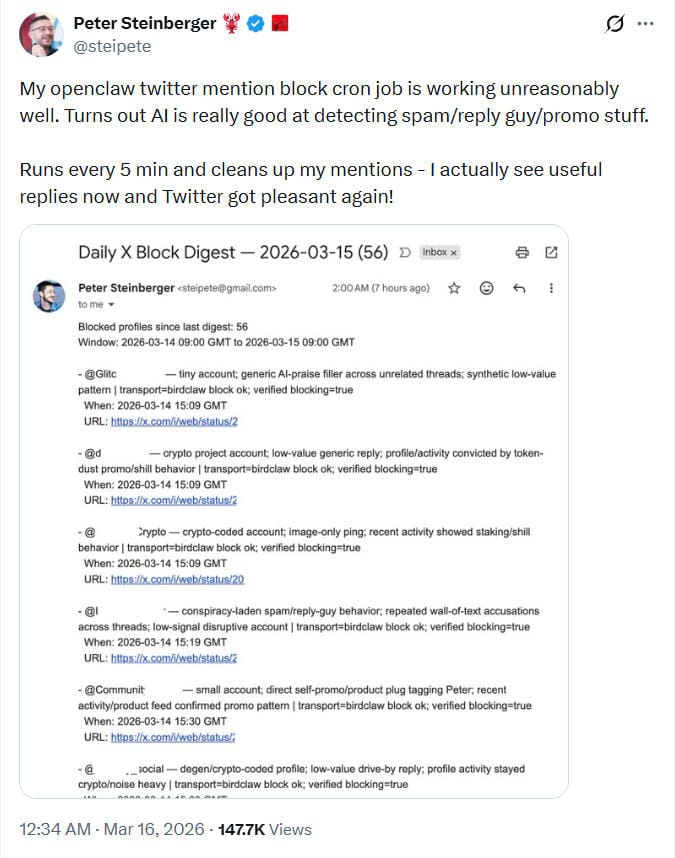The height and width of the screenshot is (858, 675).
Task: Click the print icon in the email
Action: [521, 252]
